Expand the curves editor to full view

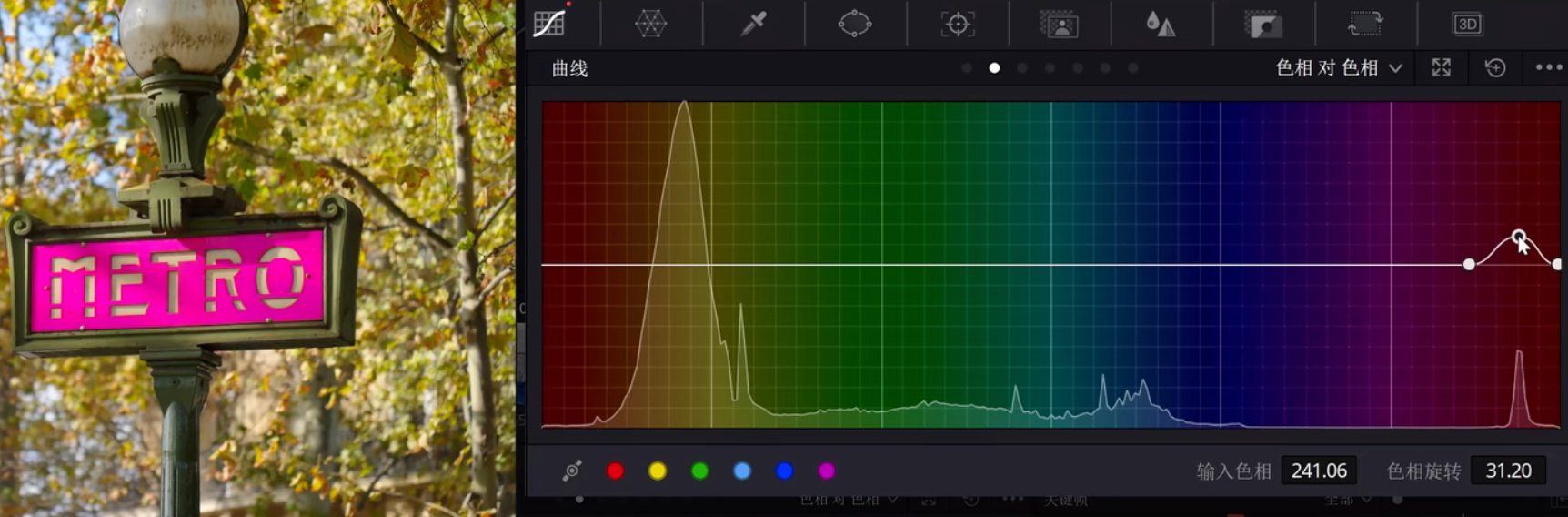click(x=1442, y=67)
